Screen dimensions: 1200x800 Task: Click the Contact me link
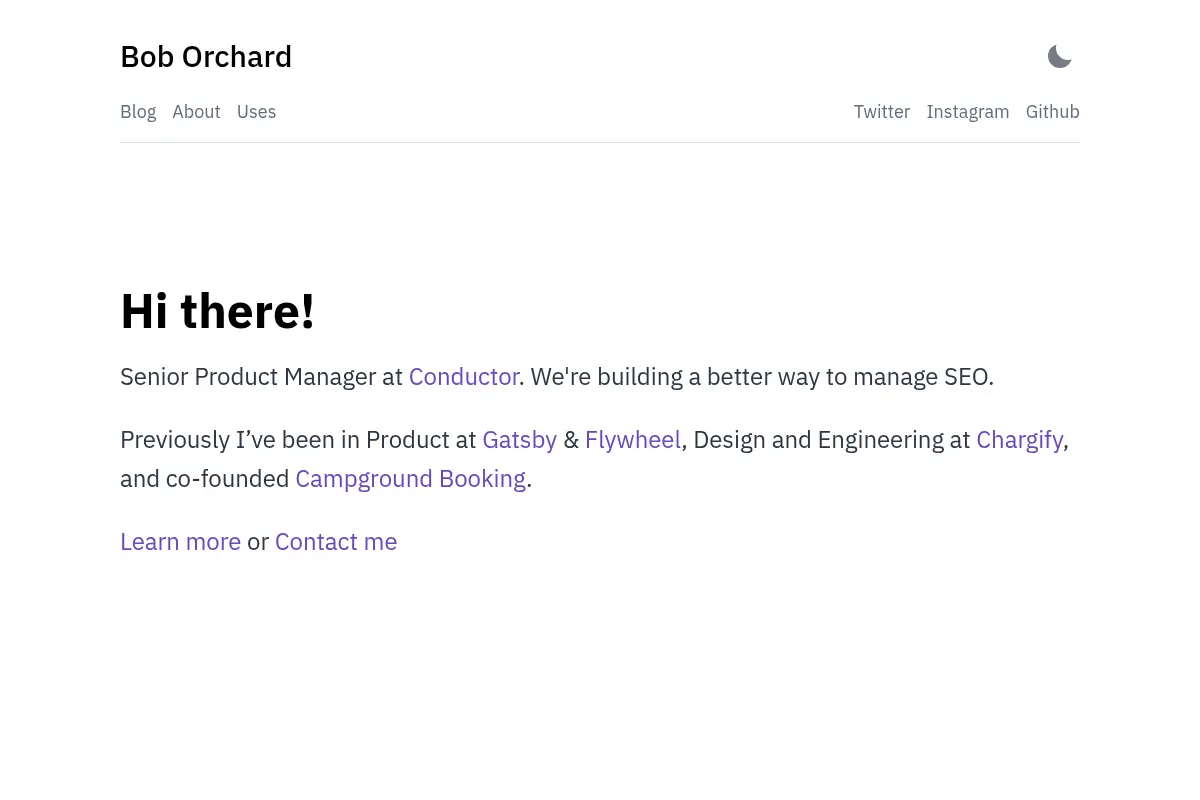(336, 542)
